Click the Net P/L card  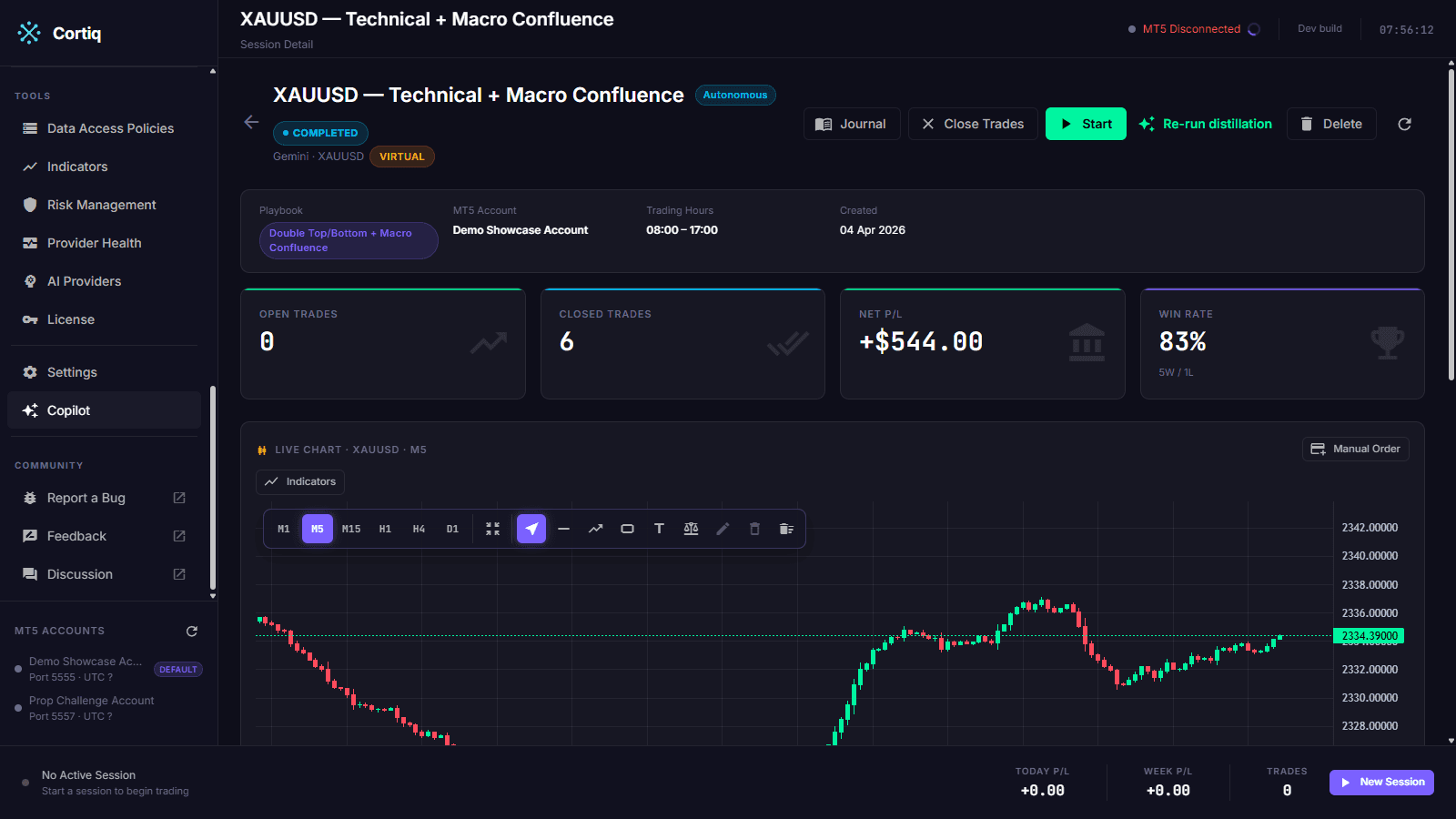tap(983, 344)
